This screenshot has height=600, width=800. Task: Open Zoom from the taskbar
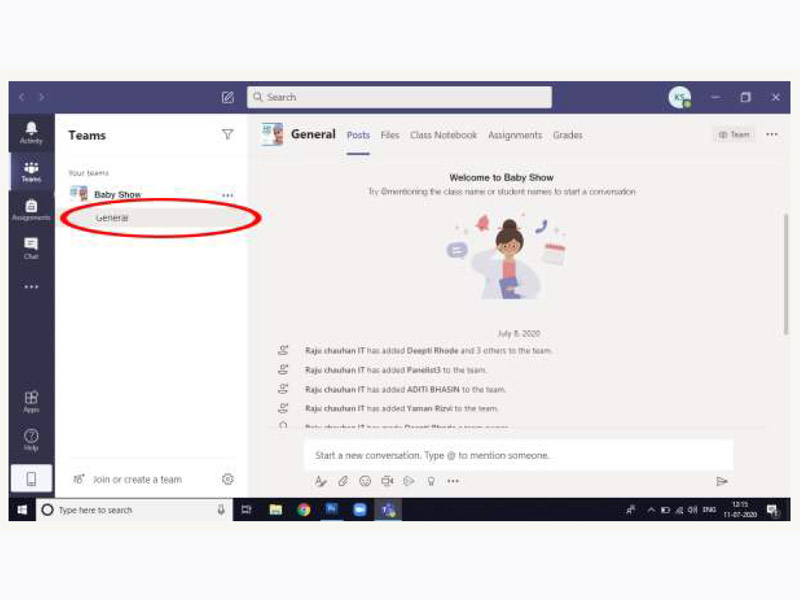point(360,510)
